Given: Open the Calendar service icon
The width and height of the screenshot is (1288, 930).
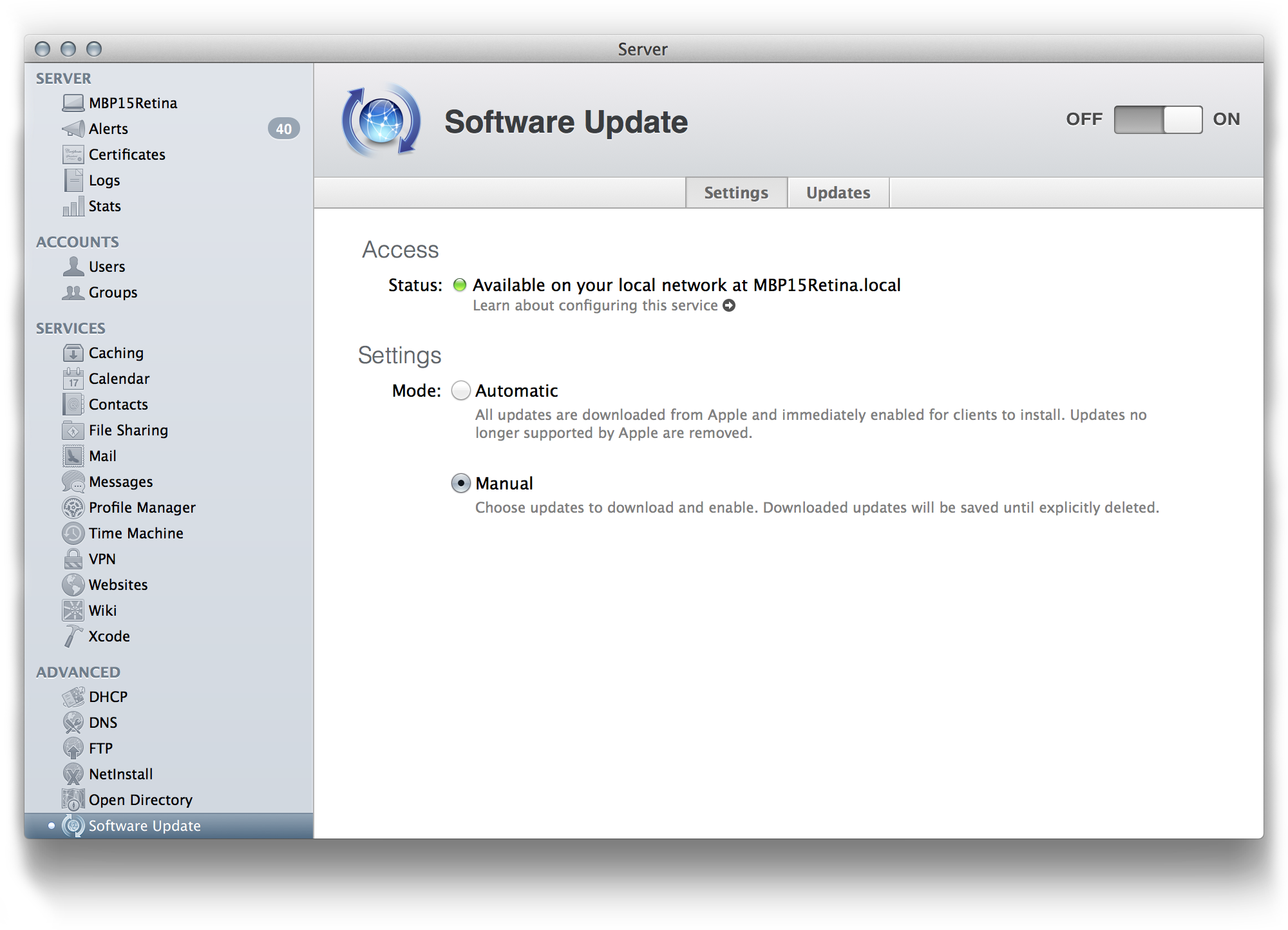Looking at the screenshot, I should (73, 379).
